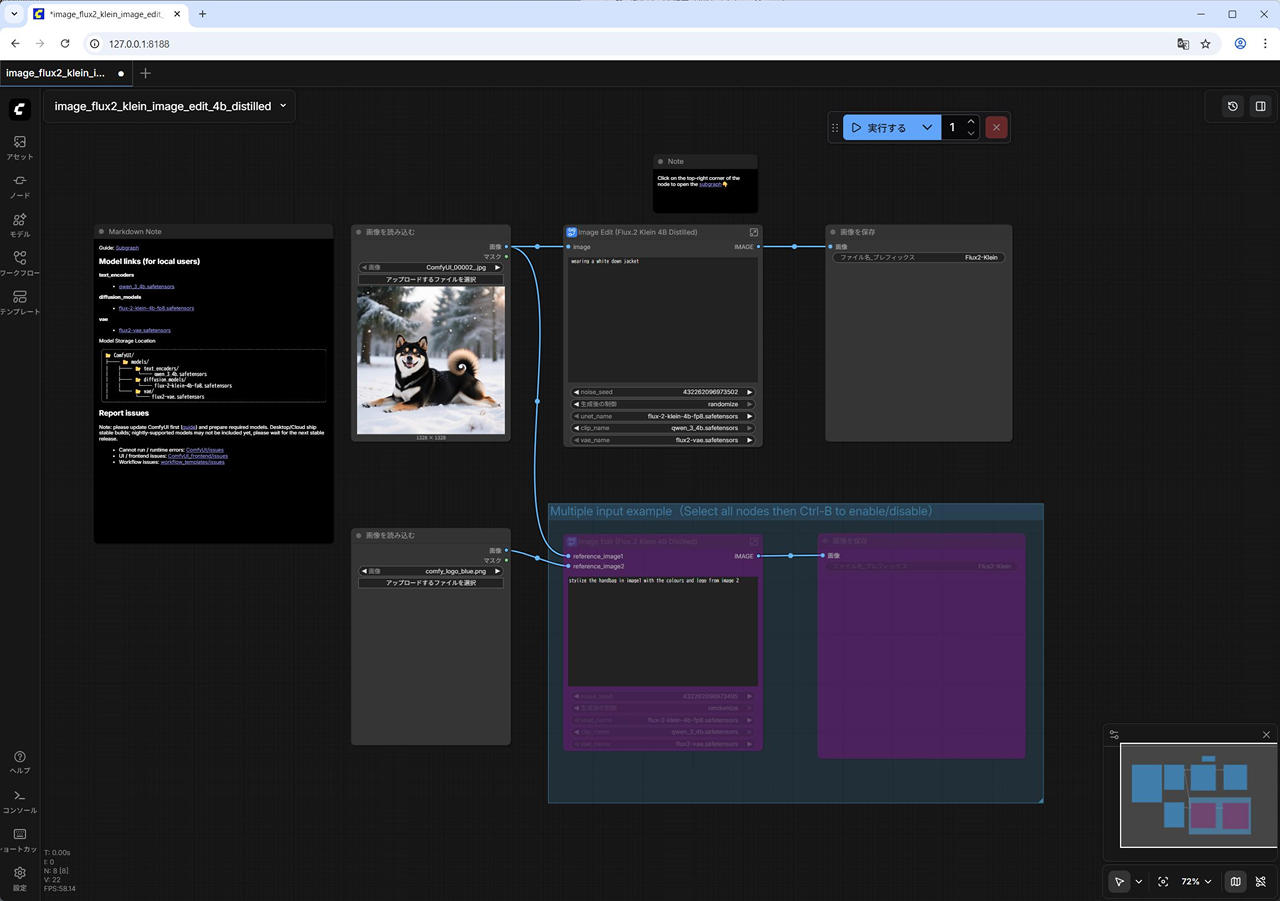Open the テンプレート (Templates) sidebar panel

20,302
